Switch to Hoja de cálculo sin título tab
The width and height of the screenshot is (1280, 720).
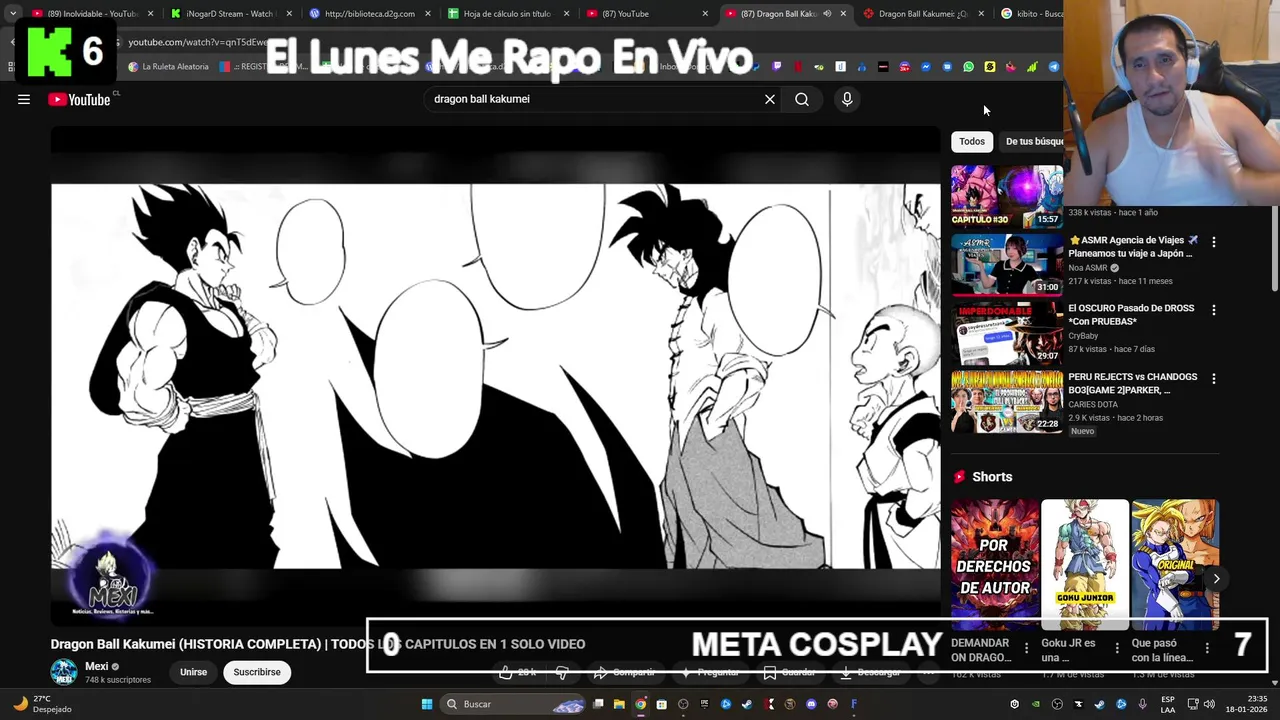click(507, 14)
